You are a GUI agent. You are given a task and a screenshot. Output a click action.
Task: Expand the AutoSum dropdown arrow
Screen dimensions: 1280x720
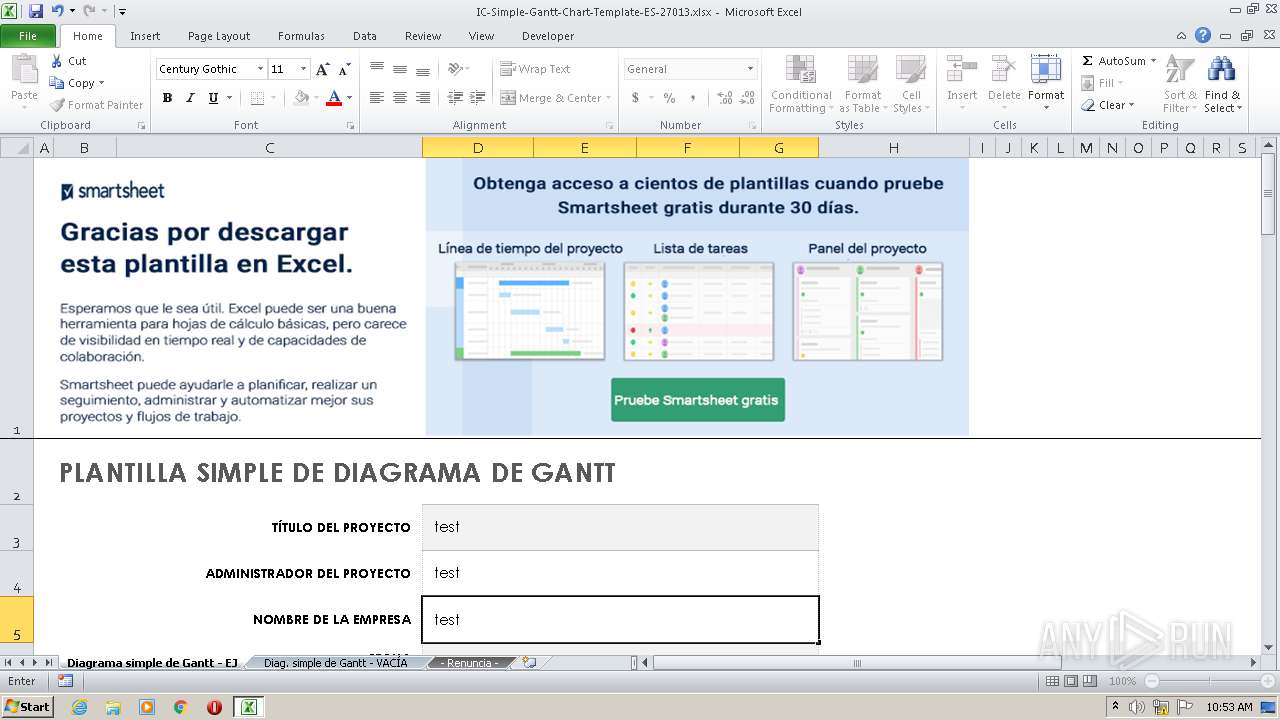pyautogui.click(x=1153, y=61)
